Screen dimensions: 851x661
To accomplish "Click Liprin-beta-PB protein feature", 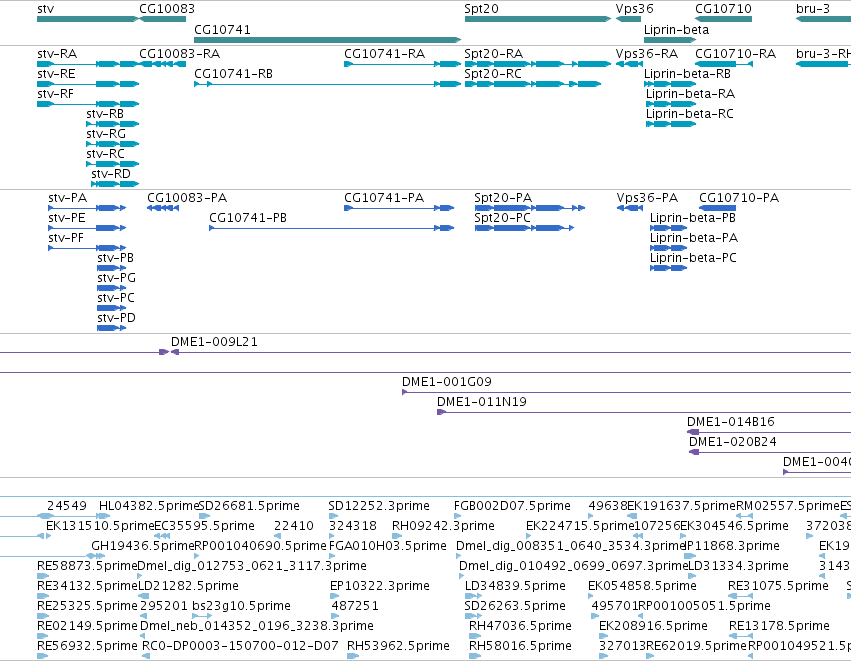I will pos(669,228).
